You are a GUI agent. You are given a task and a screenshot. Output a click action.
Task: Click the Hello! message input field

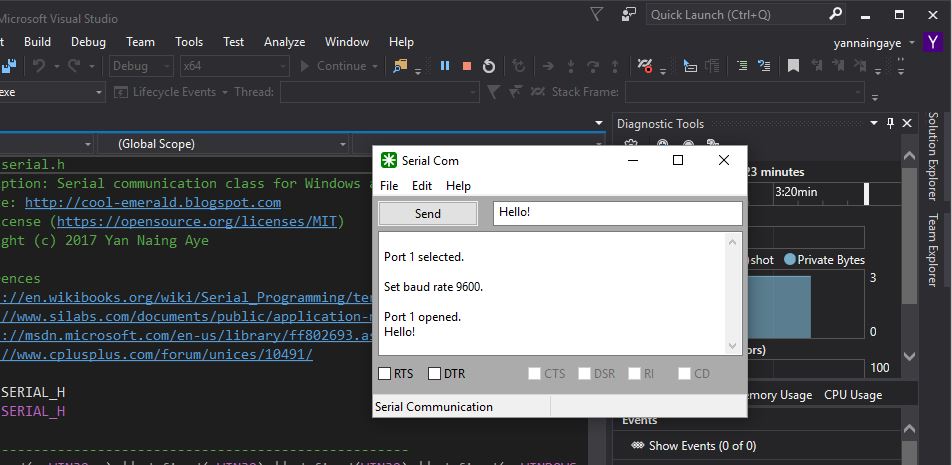click(617, 214)
